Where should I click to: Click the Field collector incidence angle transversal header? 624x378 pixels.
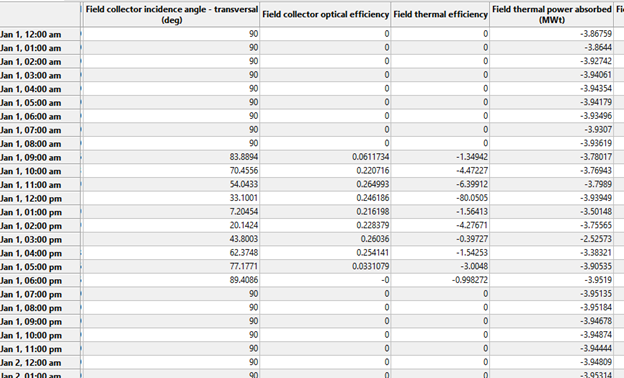172,14
